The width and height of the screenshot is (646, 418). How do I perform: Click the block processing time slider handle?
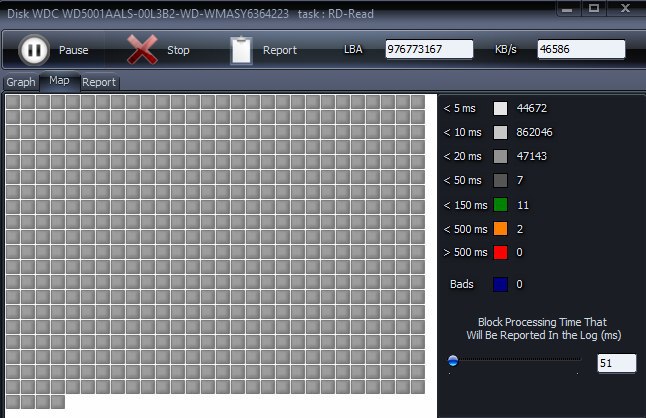(453, 361)
